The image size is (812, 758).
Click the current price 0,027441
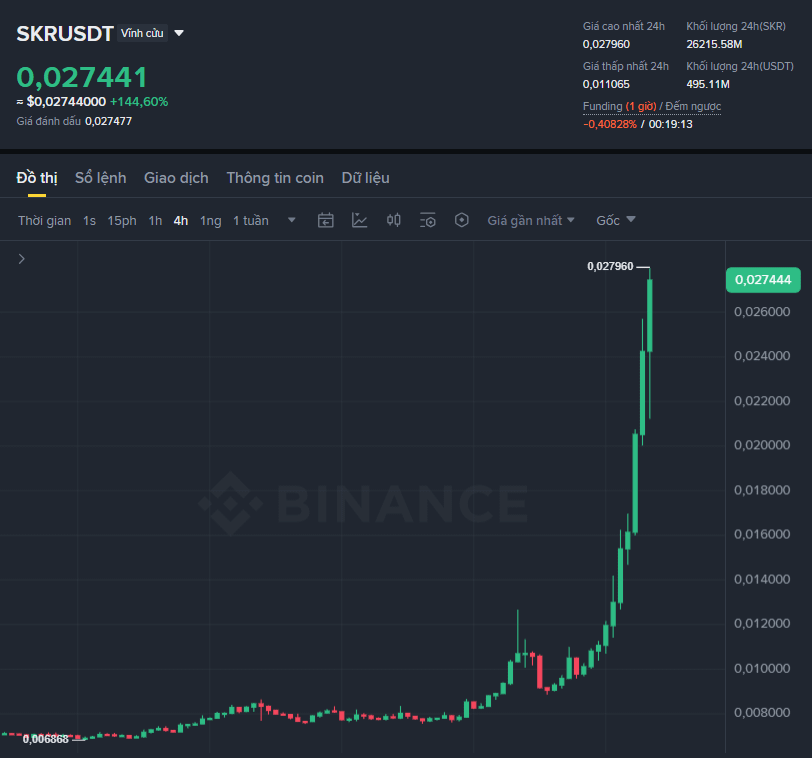coord(82,77)
